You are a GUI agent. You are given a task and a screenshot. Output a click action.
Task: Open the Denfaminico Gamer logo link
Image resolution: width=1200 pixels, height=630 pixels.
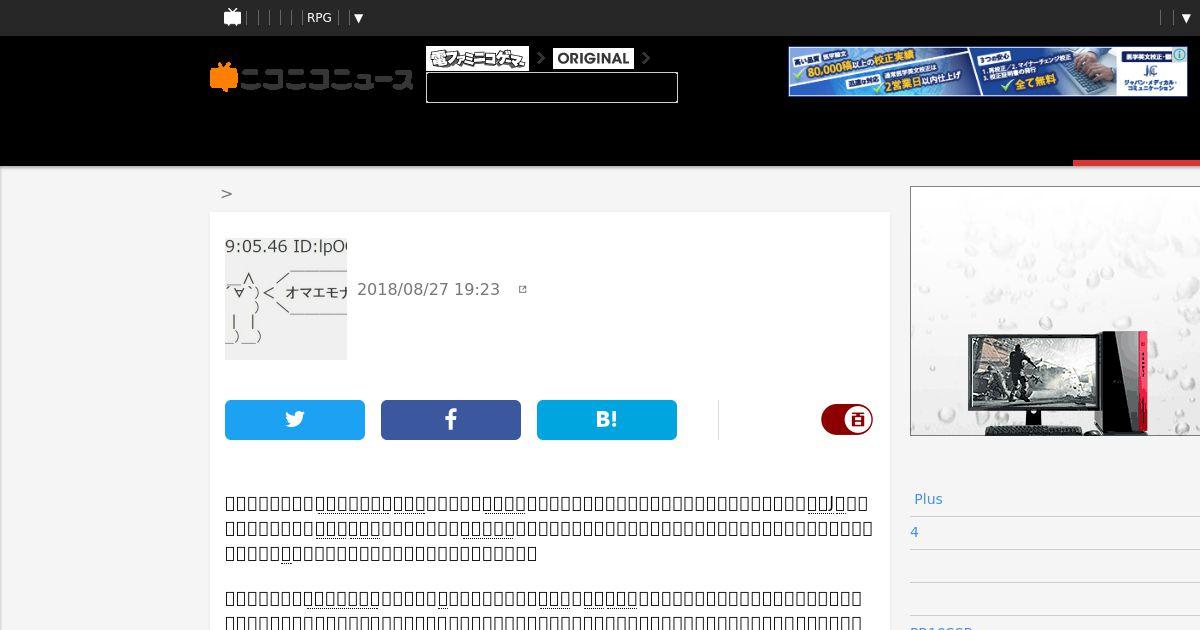tap(477, 58)
